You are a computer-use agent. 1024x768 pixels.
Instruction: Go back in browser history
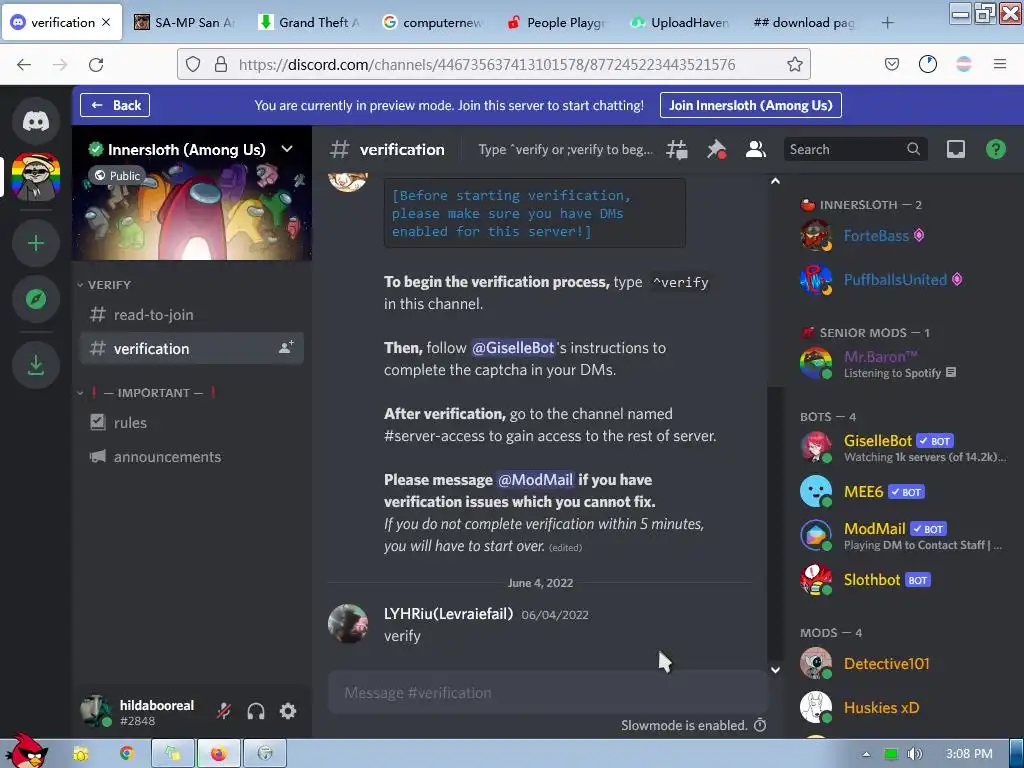coord(24,65)
